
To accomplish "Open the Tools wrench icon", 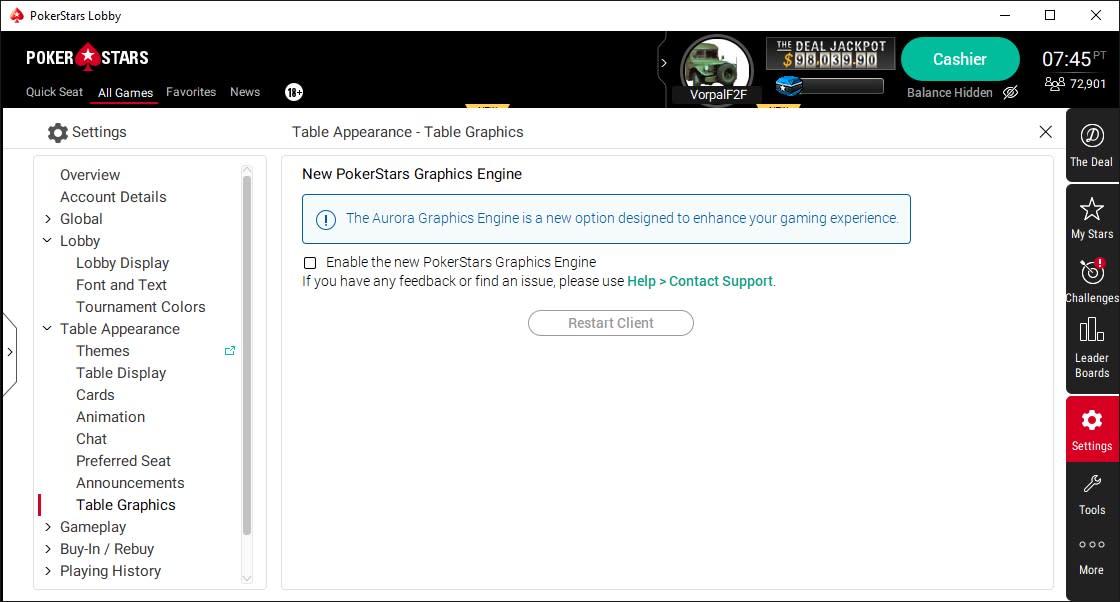I will (x=1091, y=485).
